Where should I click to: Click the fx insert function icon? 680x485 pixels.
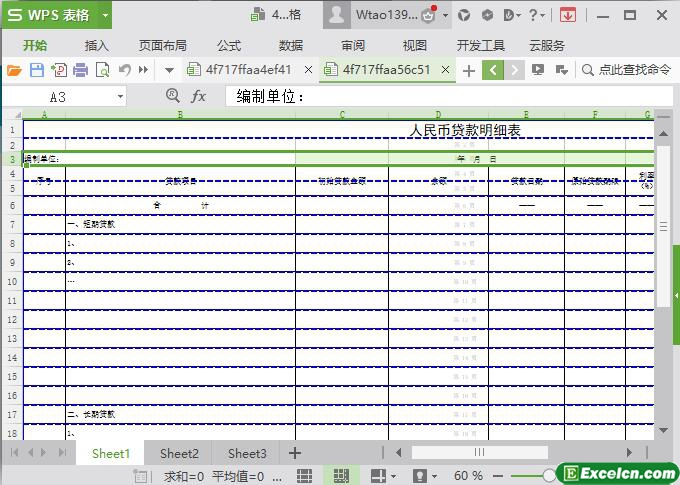pos(199,96)
